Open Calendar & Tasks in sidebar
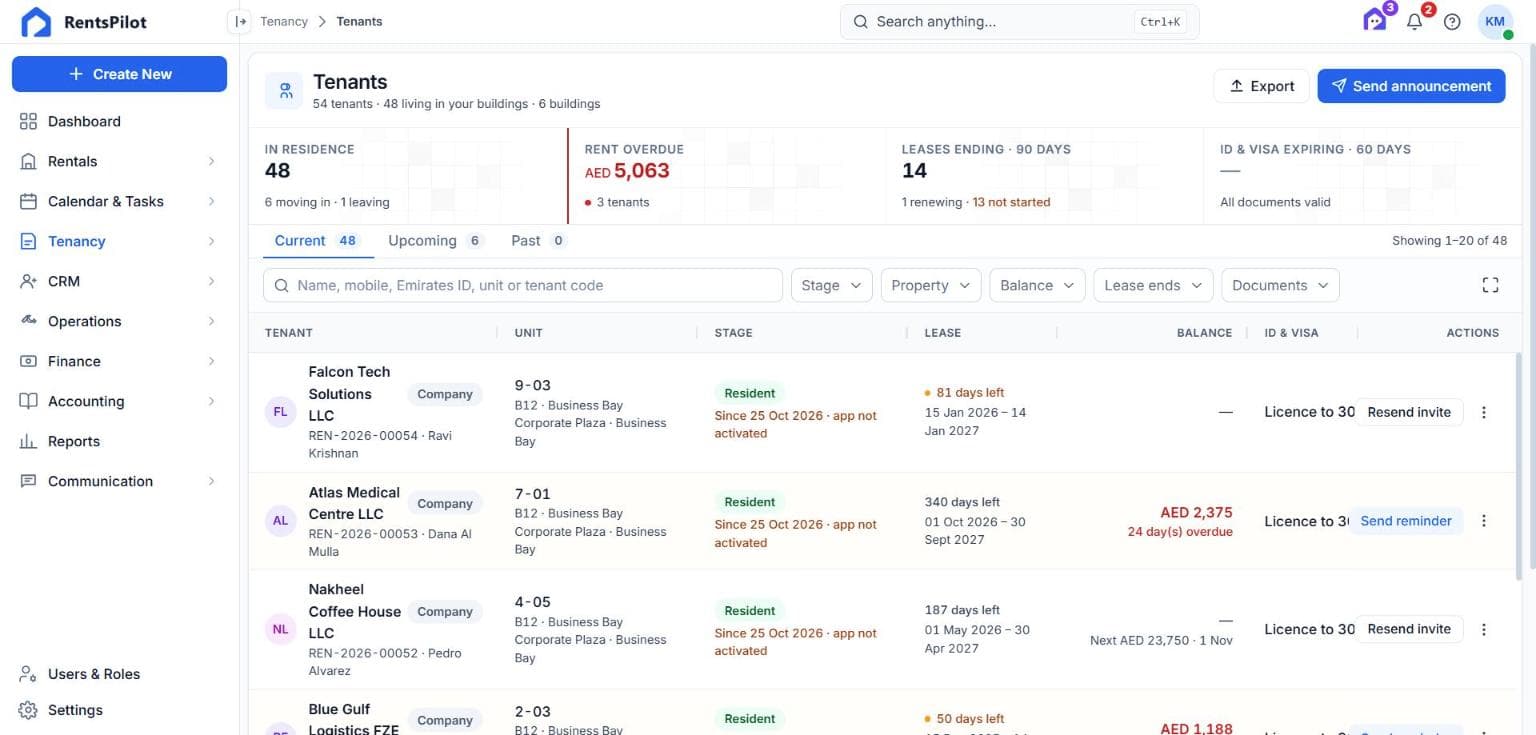The image size is (1536, 735). pyautogui.click(x=119, y=201)
